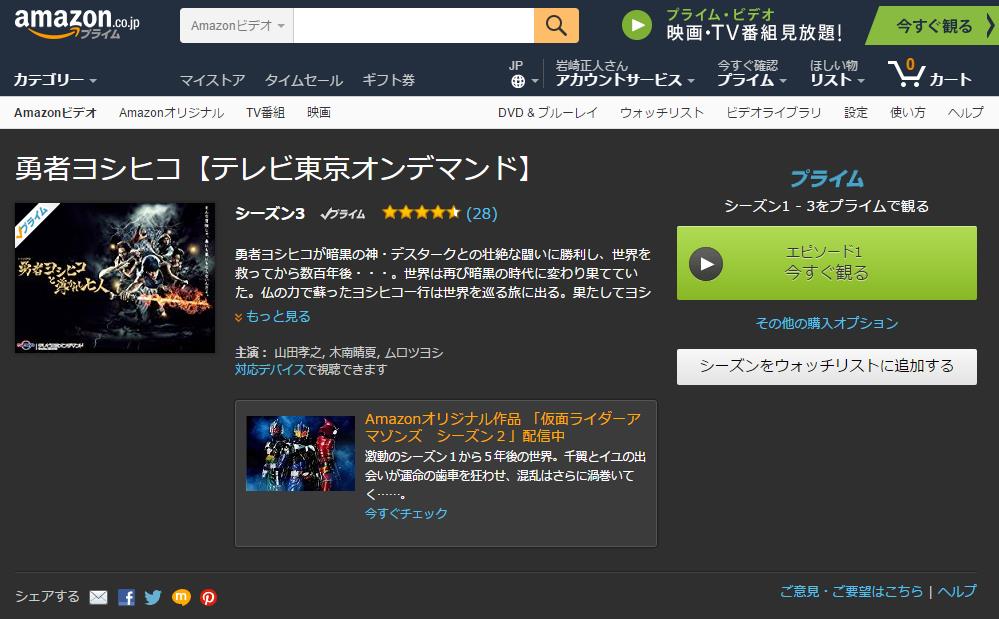This screenshot has height=619, width=999.
Task: Open the タイムセール menu item
Action: click(304, 80)
